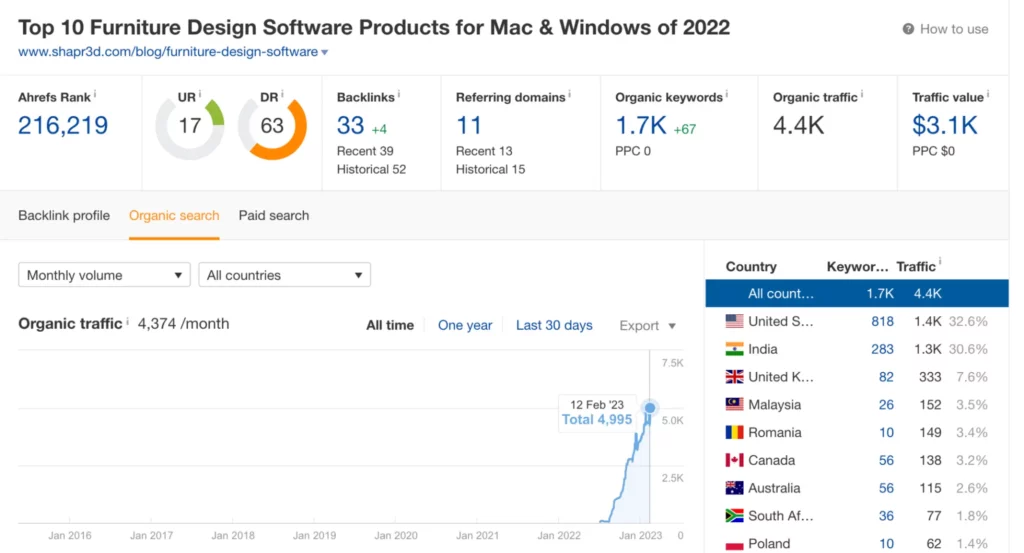Click the 12 Feb '23 chart data point
Screen dimensions: 1024x553
pyautogui.click(x=650, y=407)
